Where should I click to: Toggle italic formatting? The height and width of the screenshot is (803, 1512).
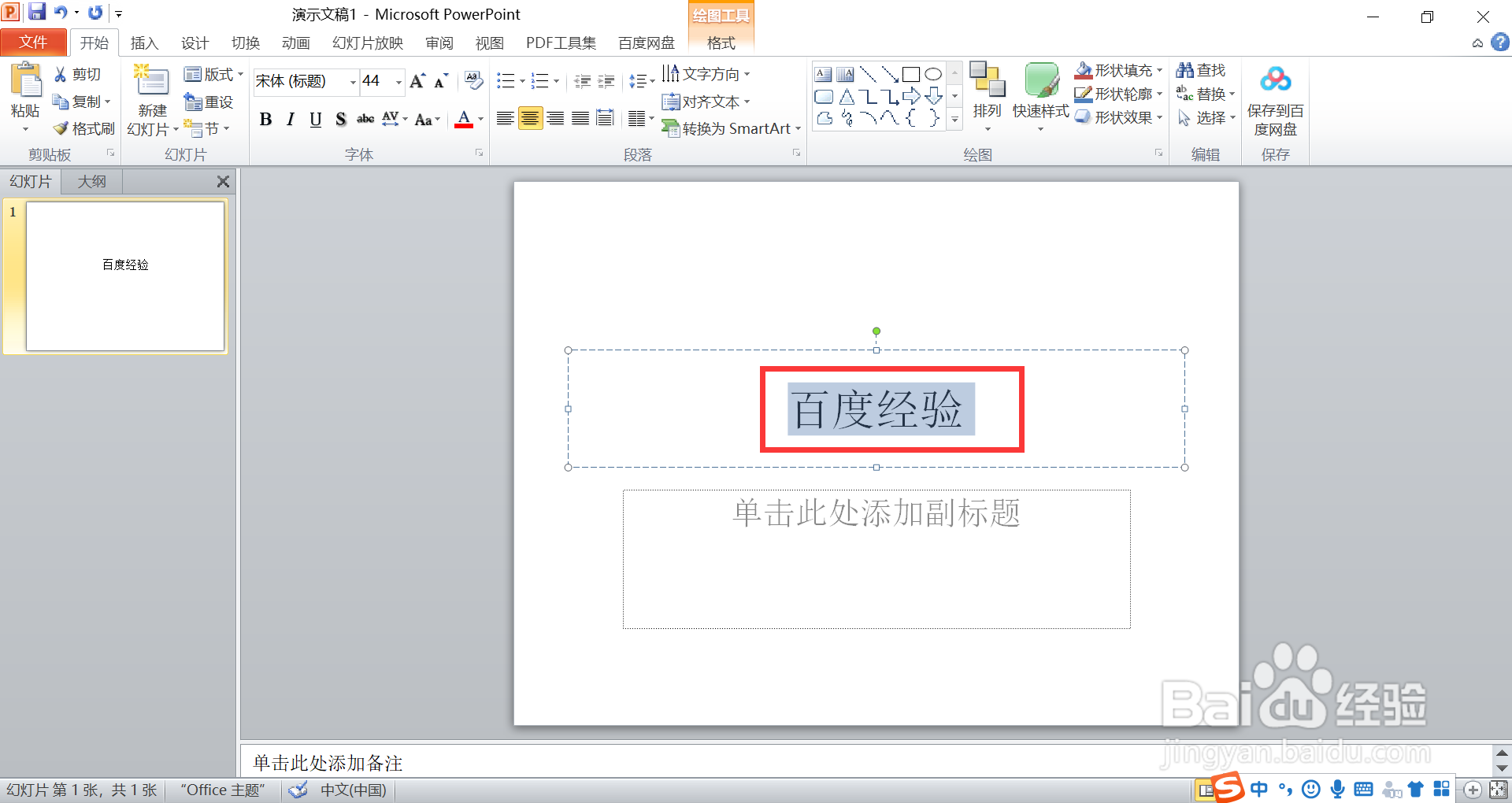coord(290,119)
